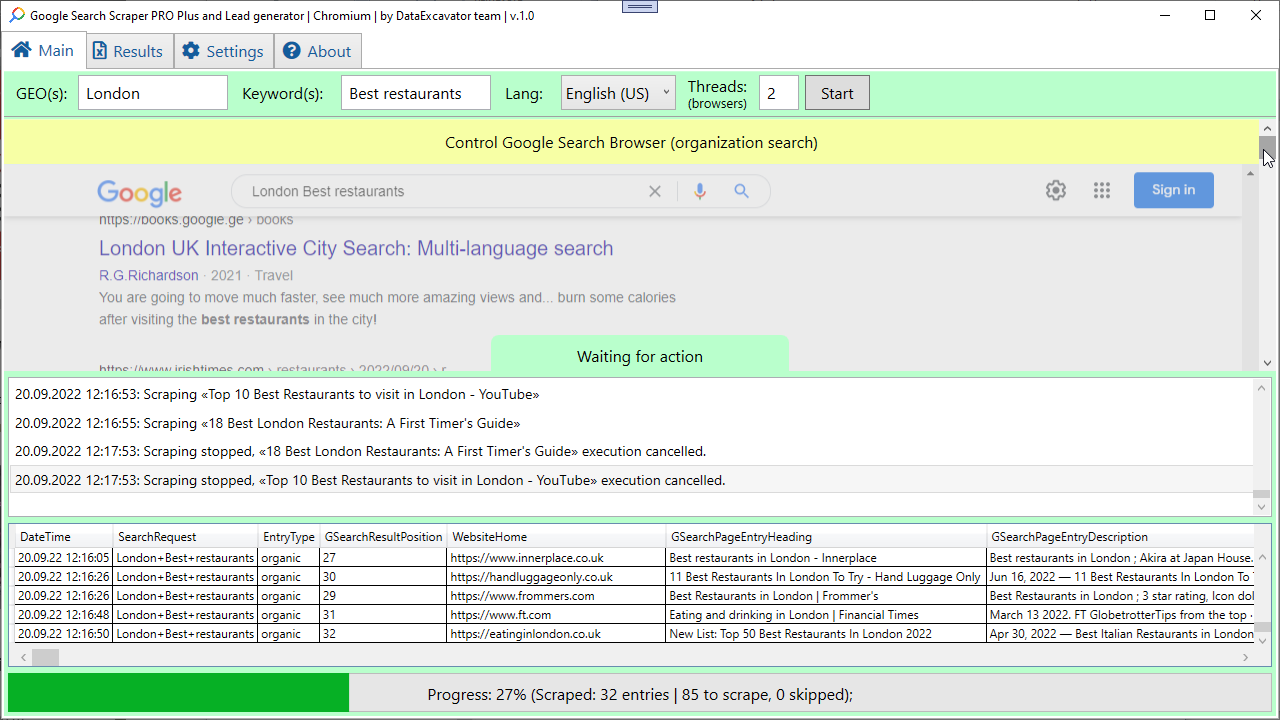The image size is (1280, 720).
Task: Open the About tab
Action: (x=317, y=52)
